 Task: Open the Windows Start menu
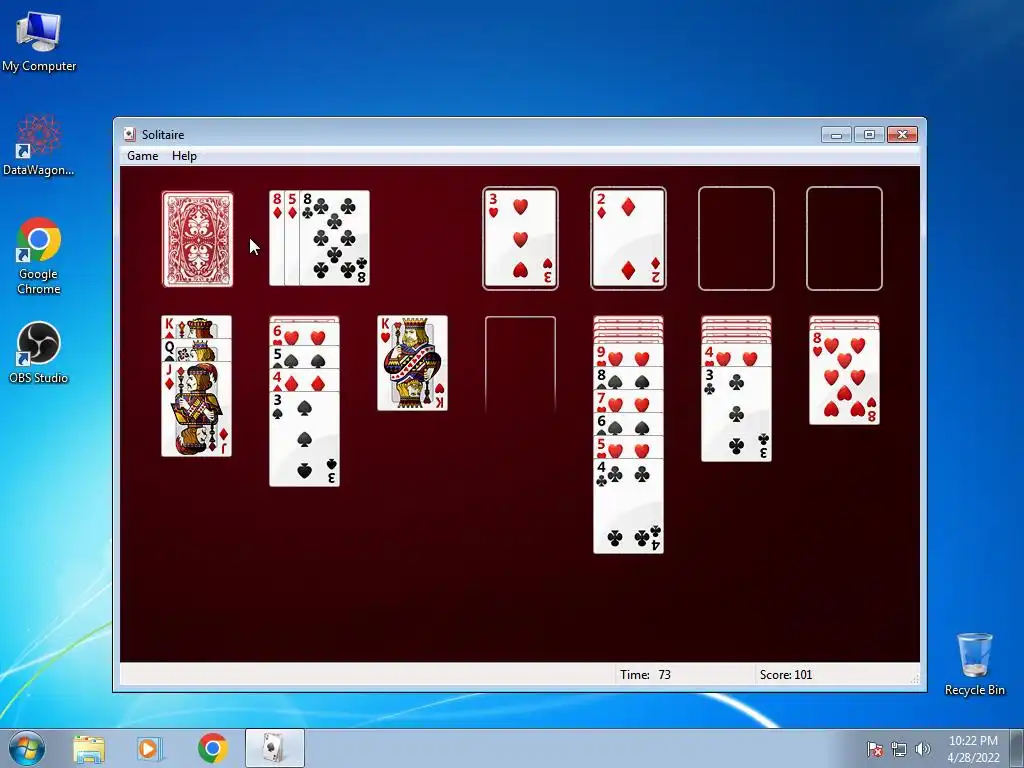pyautogui.click(x=27, y=748)
